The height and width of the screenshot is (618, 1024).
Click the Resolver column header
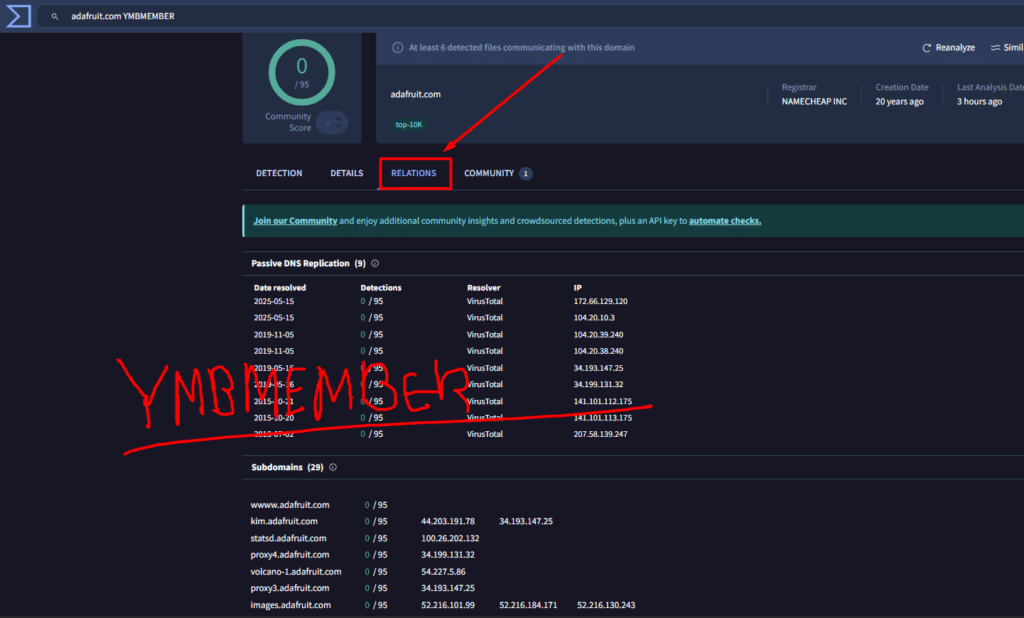483,287
